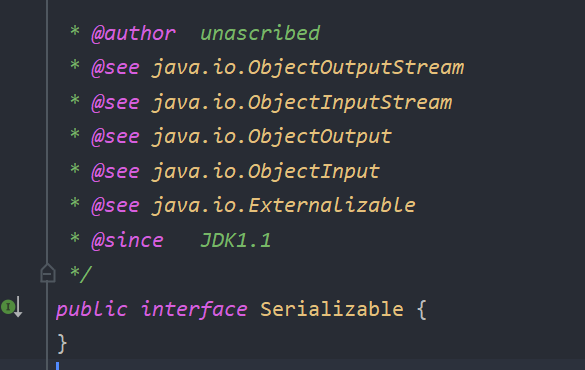Click the @since Javadoc tag
Image resolution: width=585 pixels, height=370 pixels.
128,240
